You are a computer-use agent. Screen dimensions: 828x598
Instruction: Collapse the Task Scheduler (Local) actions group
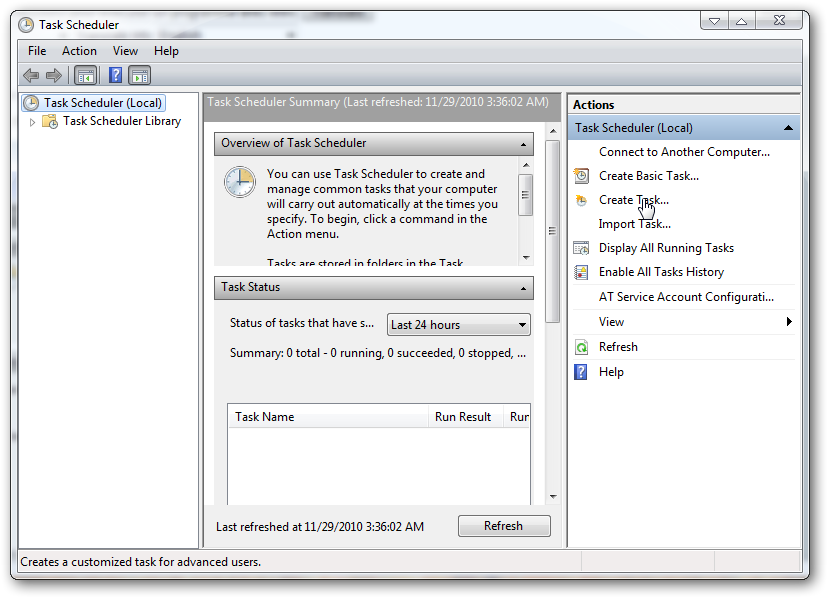tap(788, 128)
